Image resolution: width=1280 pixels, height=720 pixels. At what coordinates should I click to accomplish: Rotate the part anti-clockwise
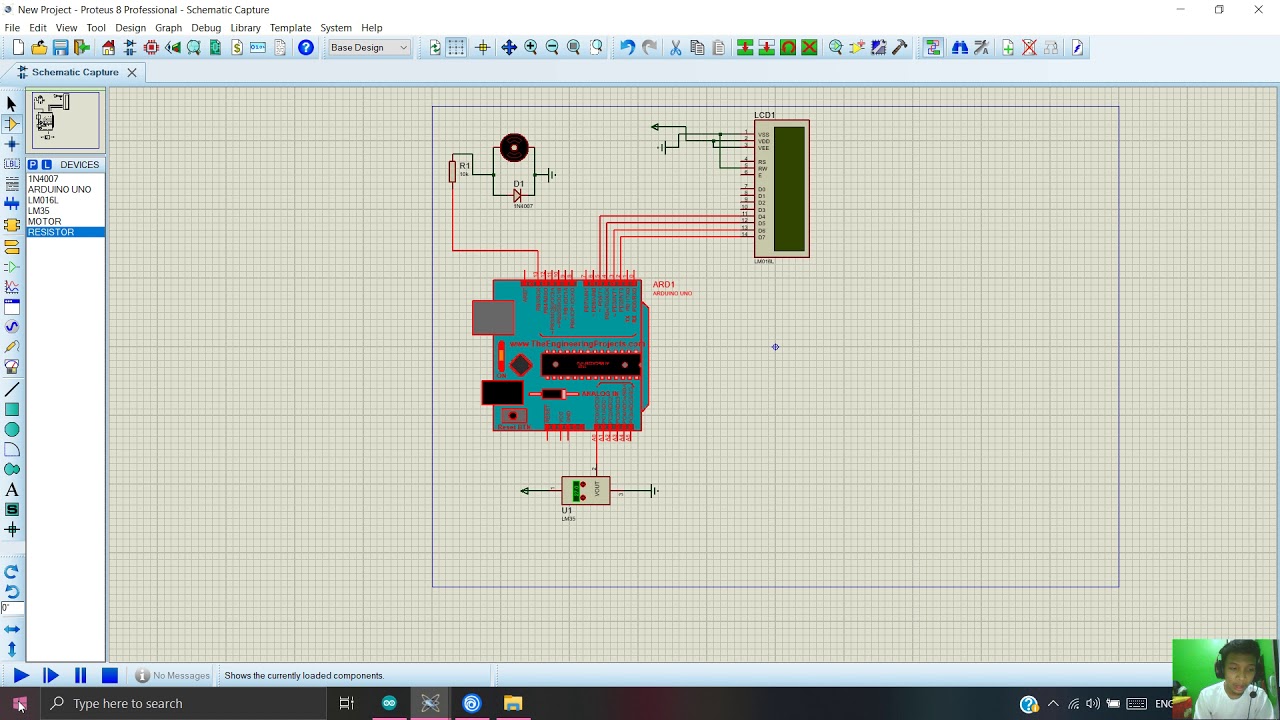coord(12,591)
